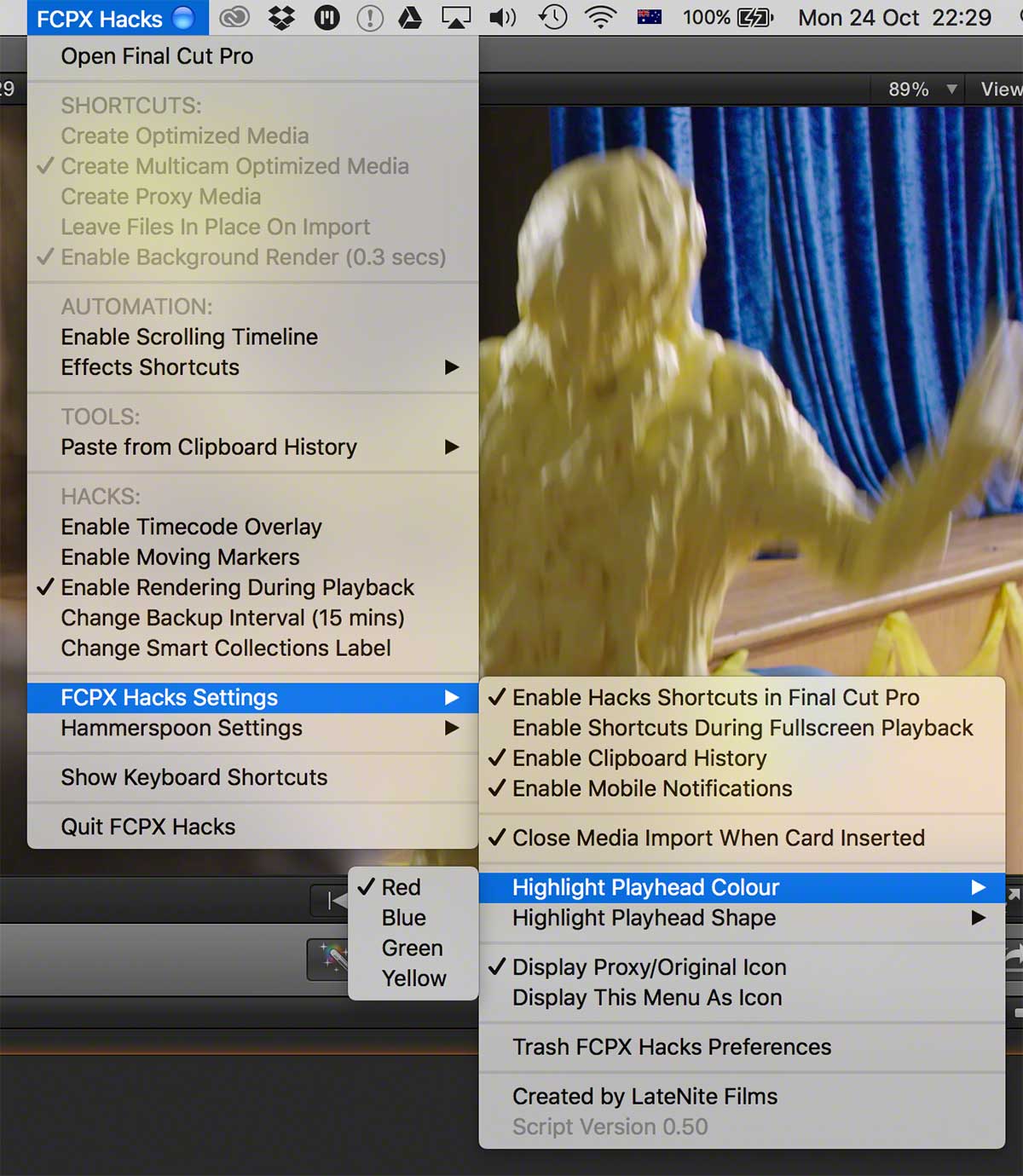
Task: Open the AirPlay display menu
Action: click(x=456, y=18)
